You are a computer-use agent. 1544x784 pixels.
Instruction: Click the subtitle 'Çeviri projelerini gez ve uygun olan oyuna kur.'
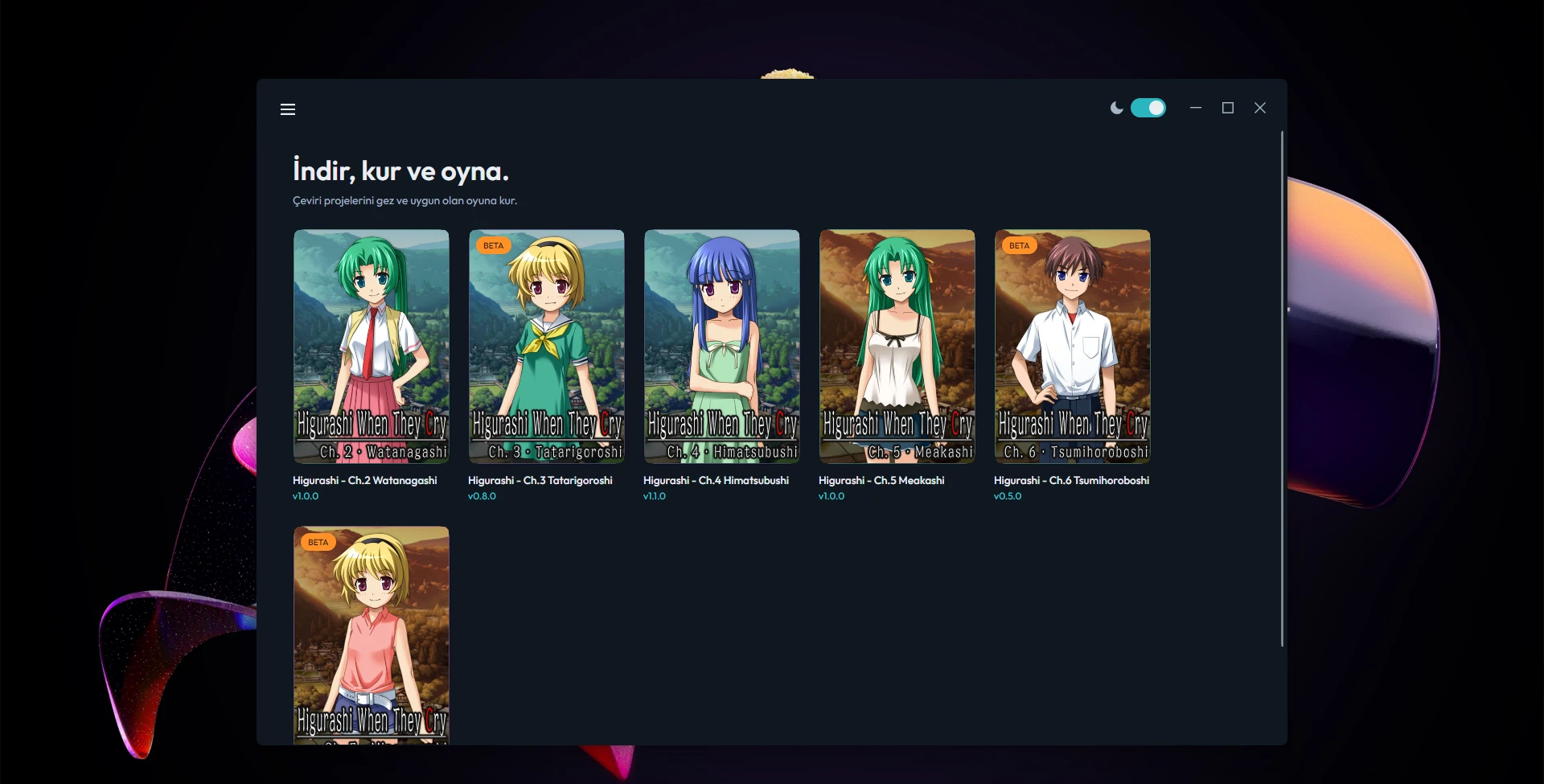[404, 200]
